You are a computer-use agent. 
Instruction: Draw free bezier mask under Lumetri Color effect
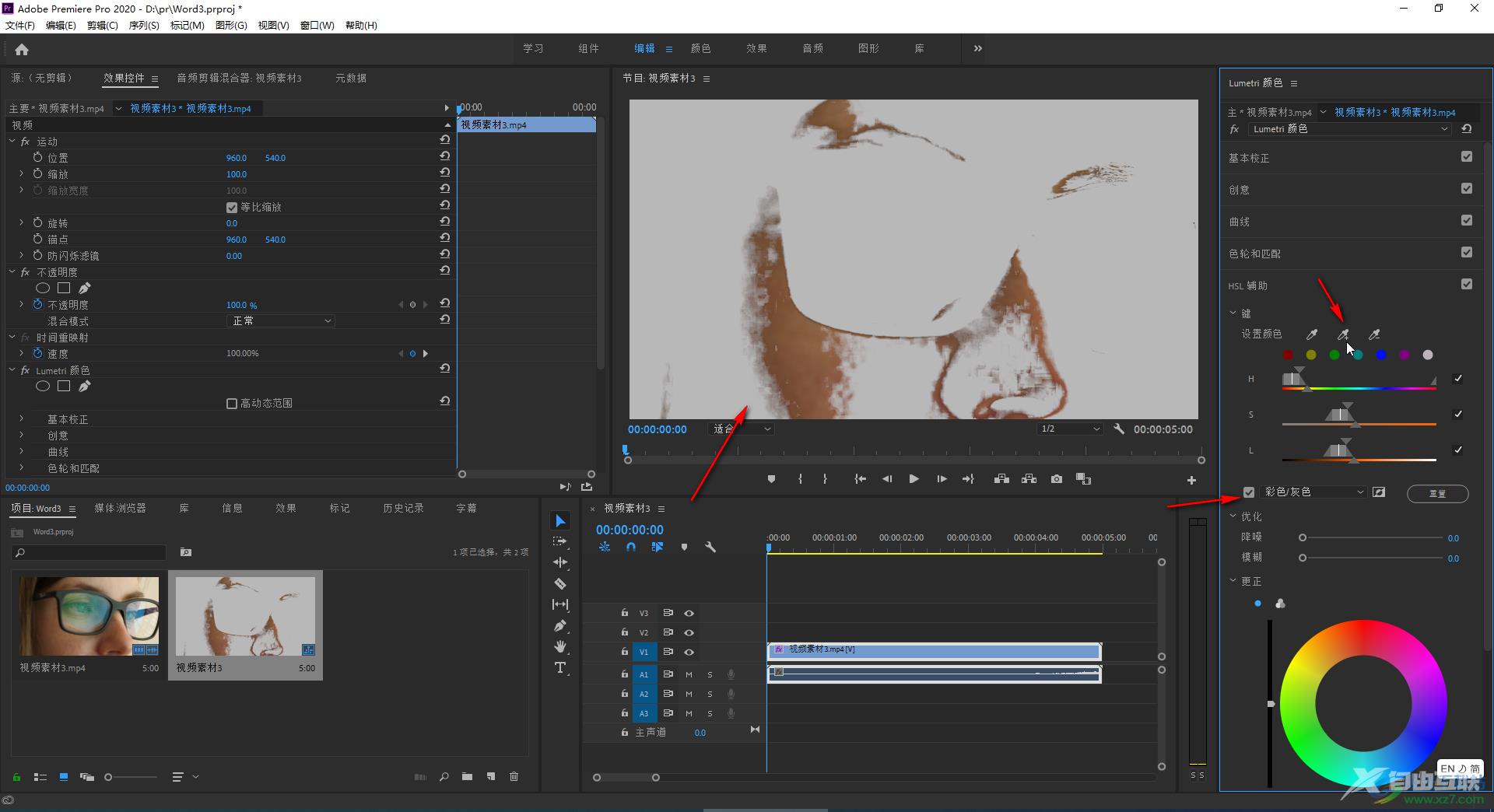[x=85, y=386]
